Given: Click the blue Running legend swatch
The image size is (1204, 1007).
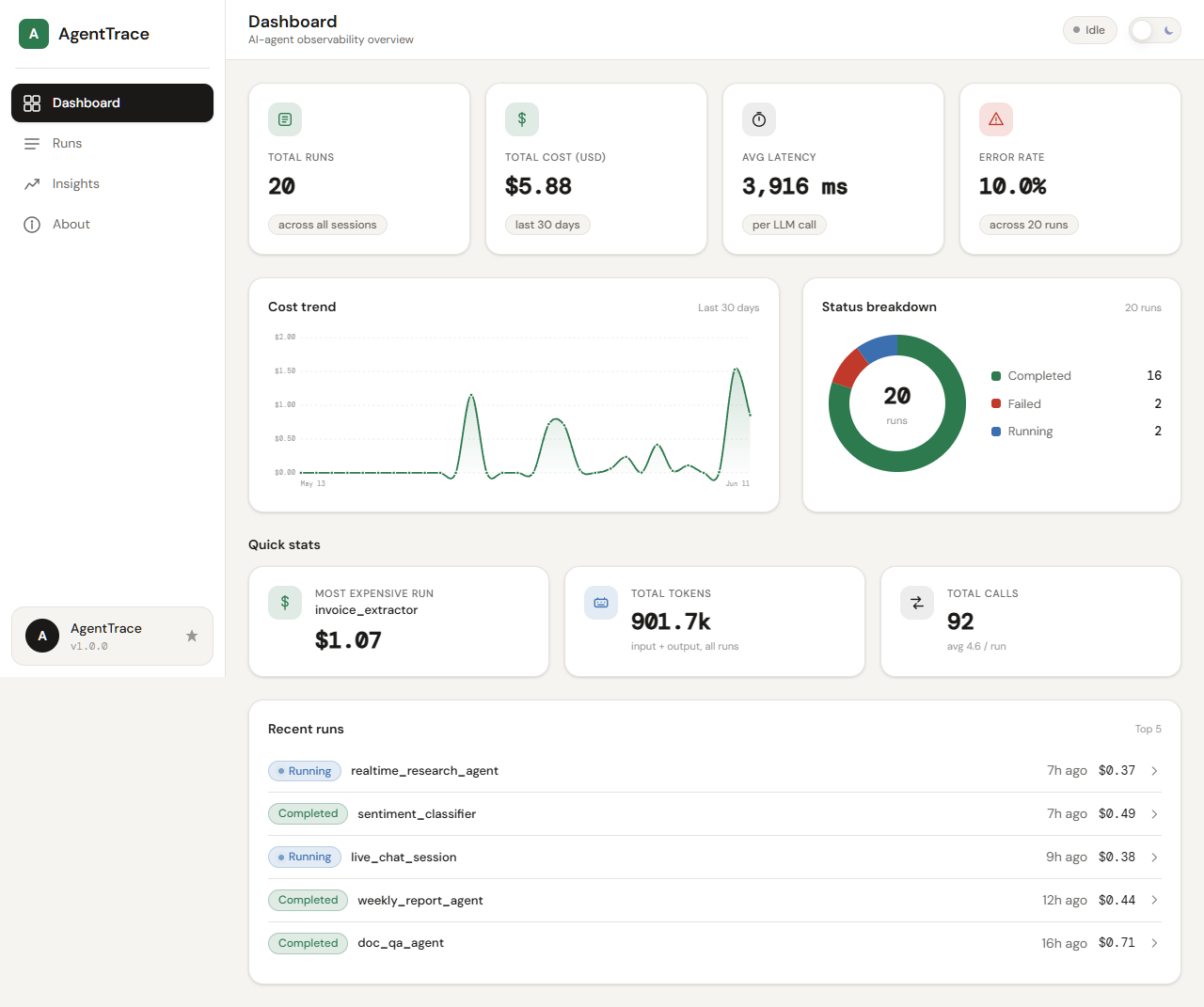Looking at the screenshot, I should pyautogui.click(x=996, y=432).
